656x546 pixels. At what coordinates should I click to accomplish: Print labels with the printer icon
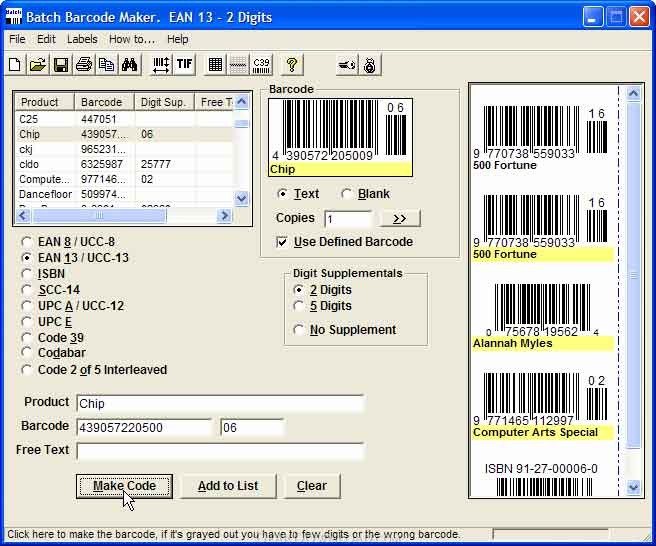(x=84, y=65)
